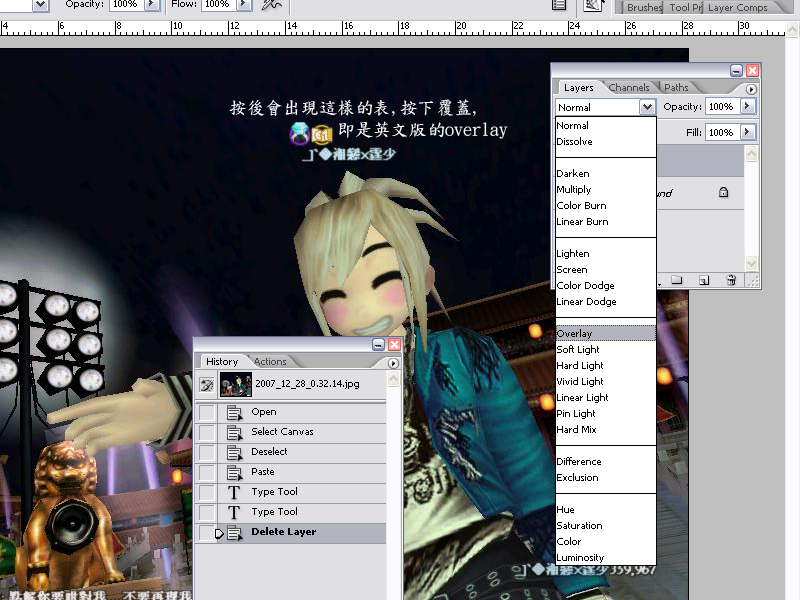Choose Overlay blend mode
This screenshot has height=600, width=800.
[x=606, y=333]
